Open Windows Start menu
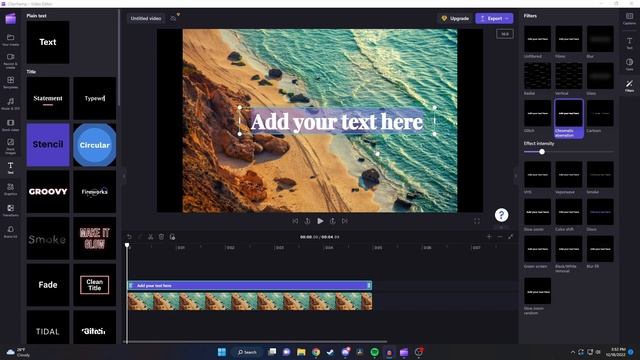 222,352
